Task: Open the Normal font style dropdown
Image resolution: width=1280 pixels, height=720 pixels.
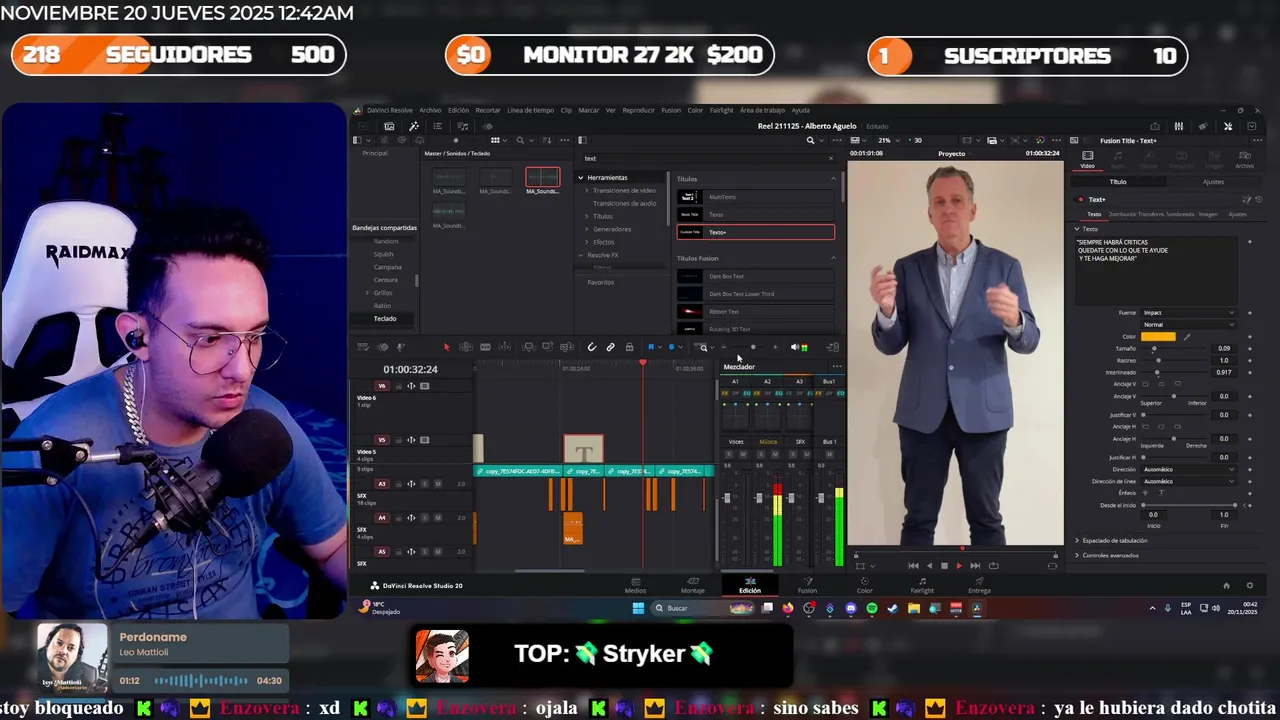Action: coord(1188,325)
